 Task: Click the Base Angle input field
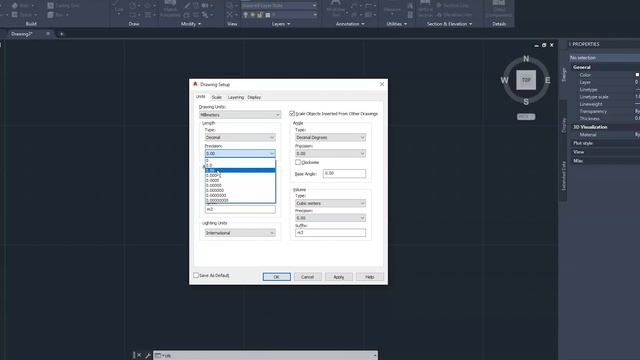pyautogui.click(x=344, y=173)
